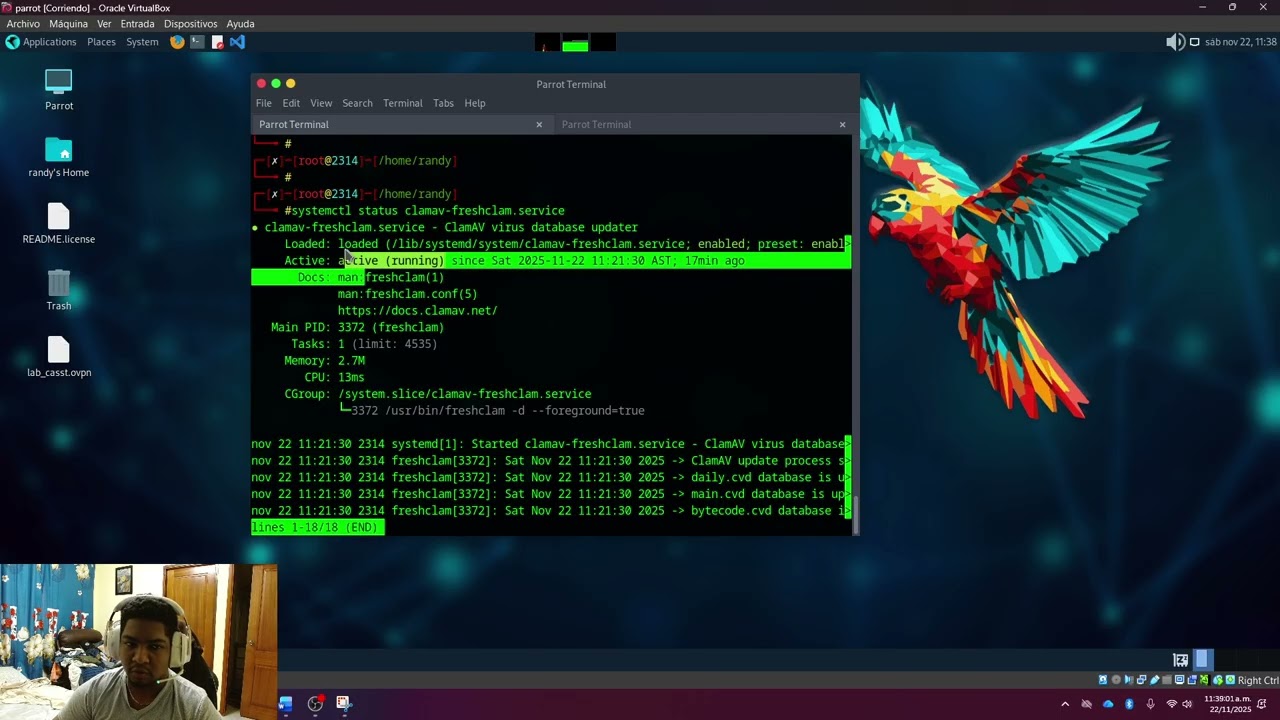
Task: Open the File menu in Parrot Terminal
Action: click(x=263, y=103)
